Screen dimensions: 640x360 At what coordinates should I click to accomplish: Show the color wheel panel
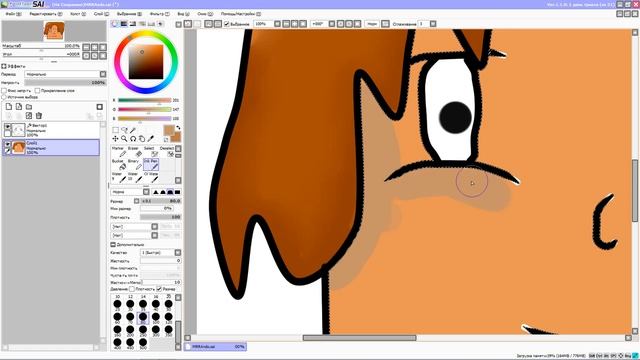point(115,24)
